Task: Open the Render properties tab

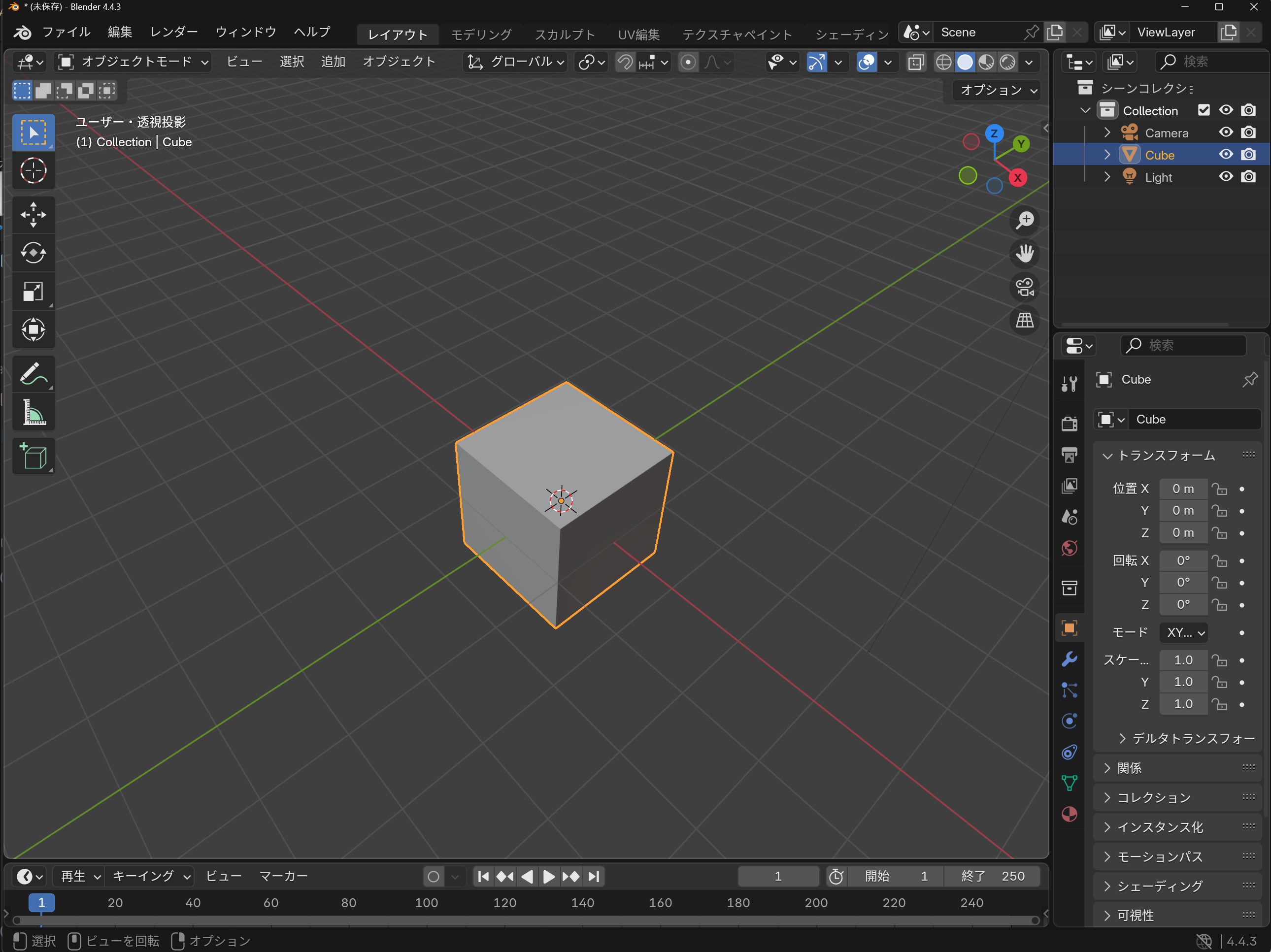Action: [x=1070, y=424]
